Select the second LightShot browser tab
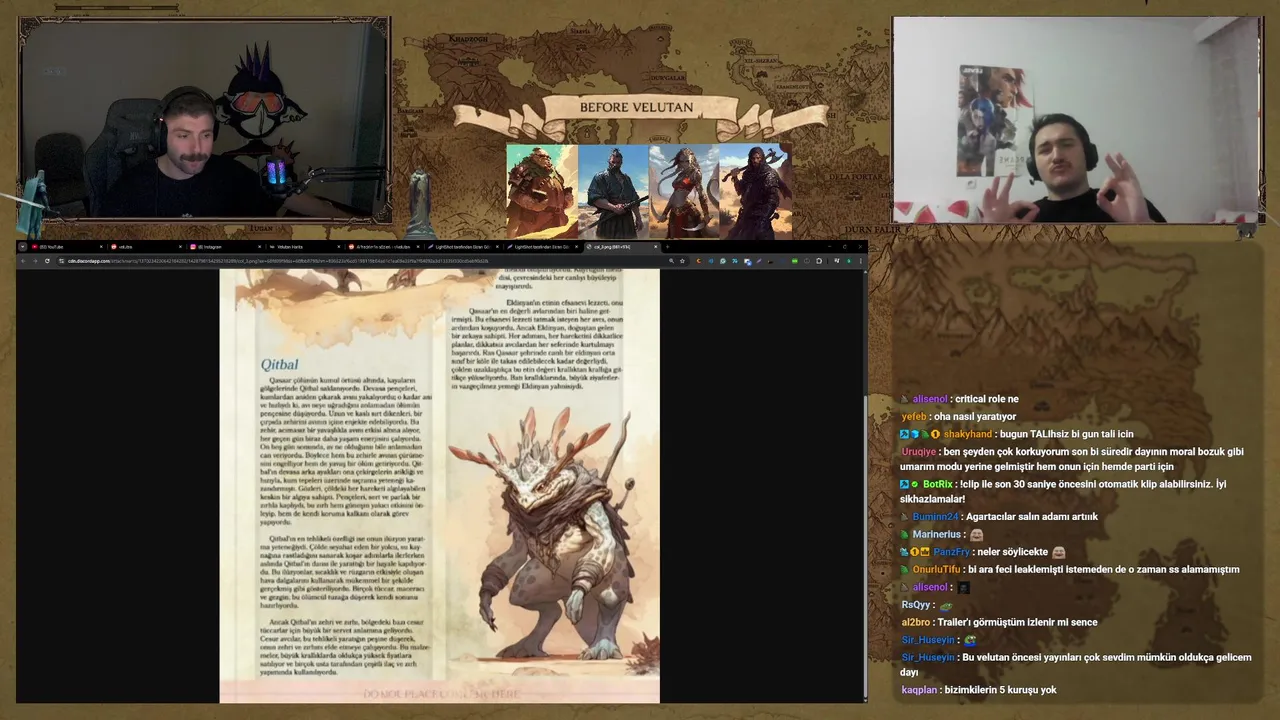This screenshot has width=1280, height=720. [542, 246]
